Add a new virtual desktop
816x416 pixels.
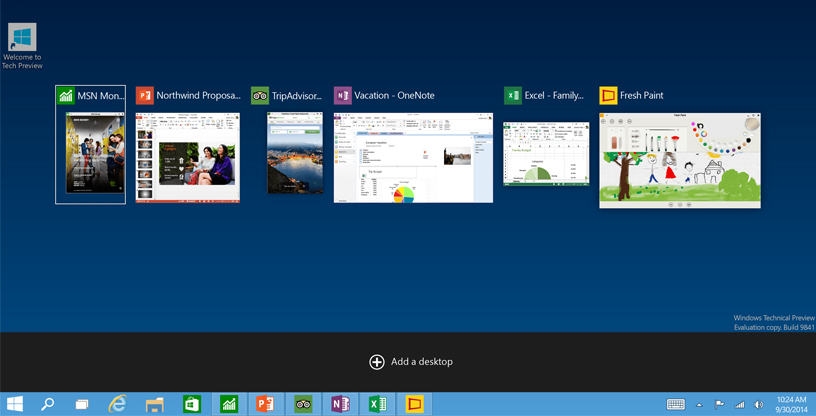410,362
